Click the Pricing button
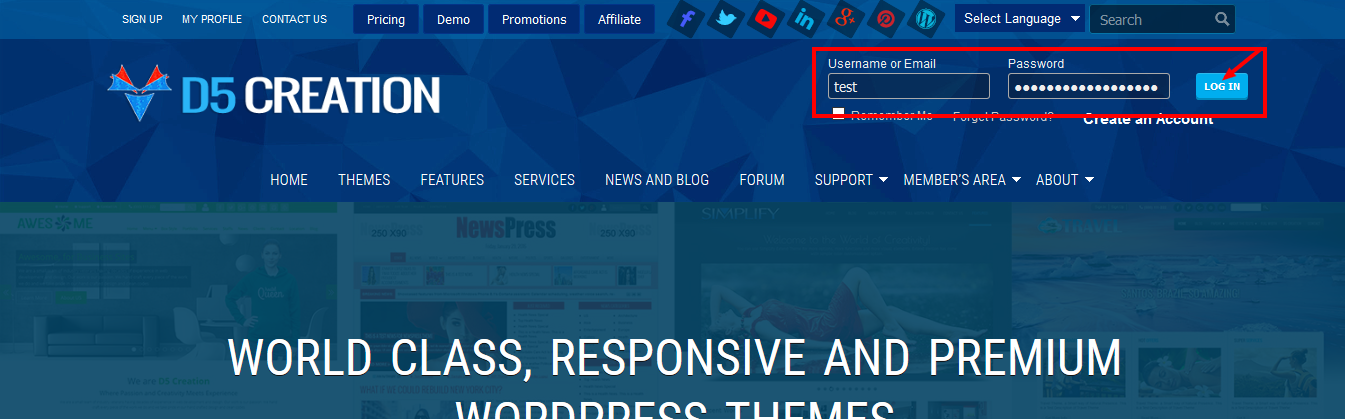 385,19
